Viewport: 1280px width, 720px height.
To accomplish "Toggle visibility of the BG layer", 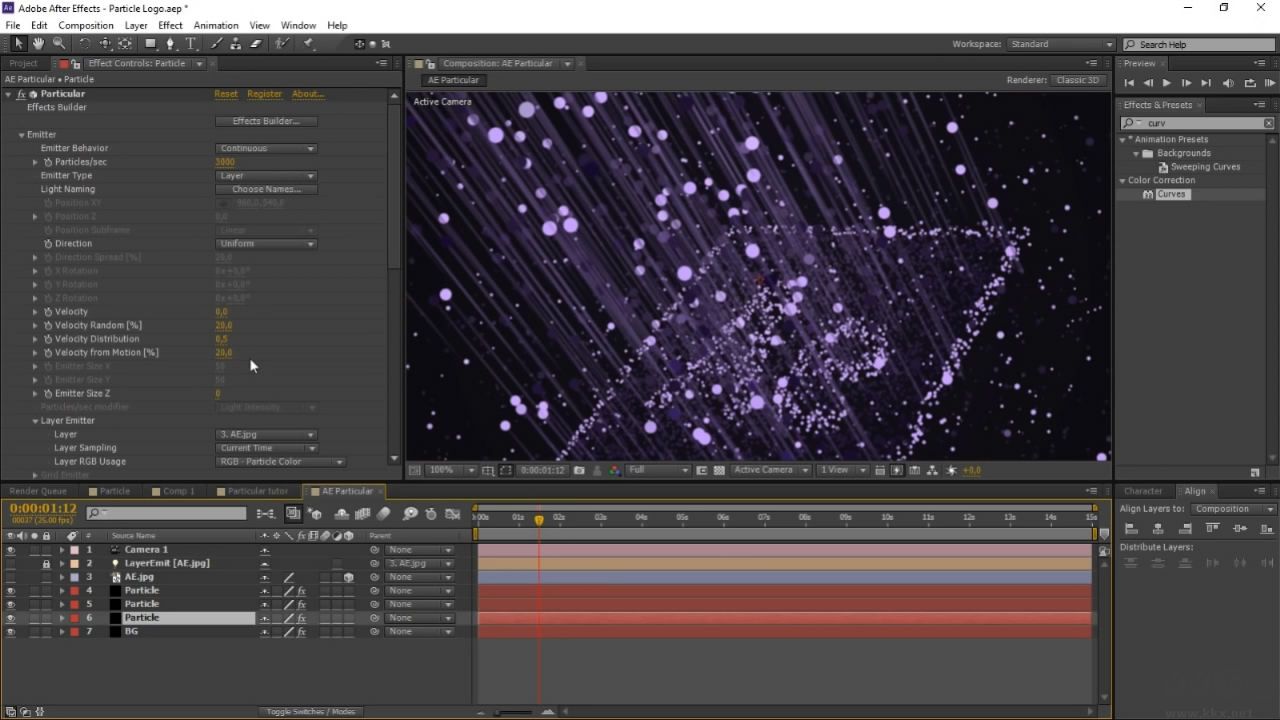I will pyautogui.click(x=11, y=632).
